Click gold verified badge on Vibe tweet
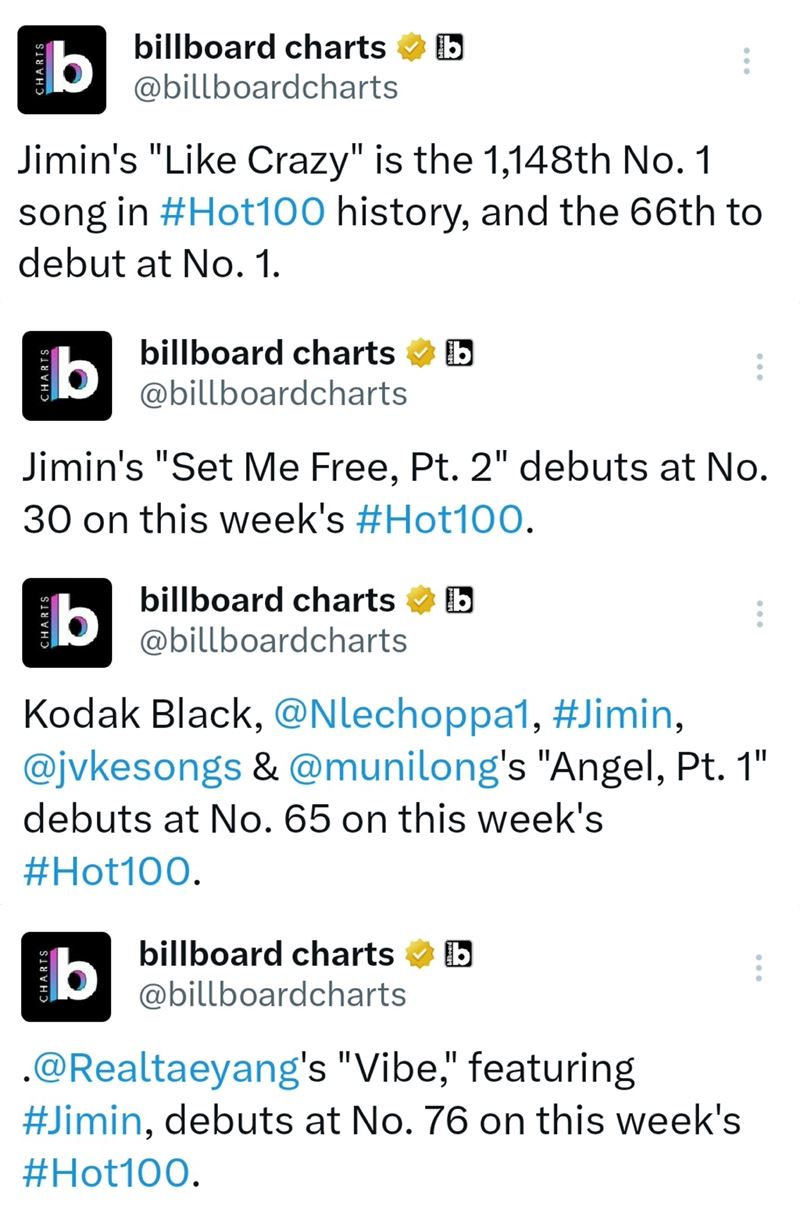The image size is (800, 1213). pyautogui.click(x=418, y=954)
